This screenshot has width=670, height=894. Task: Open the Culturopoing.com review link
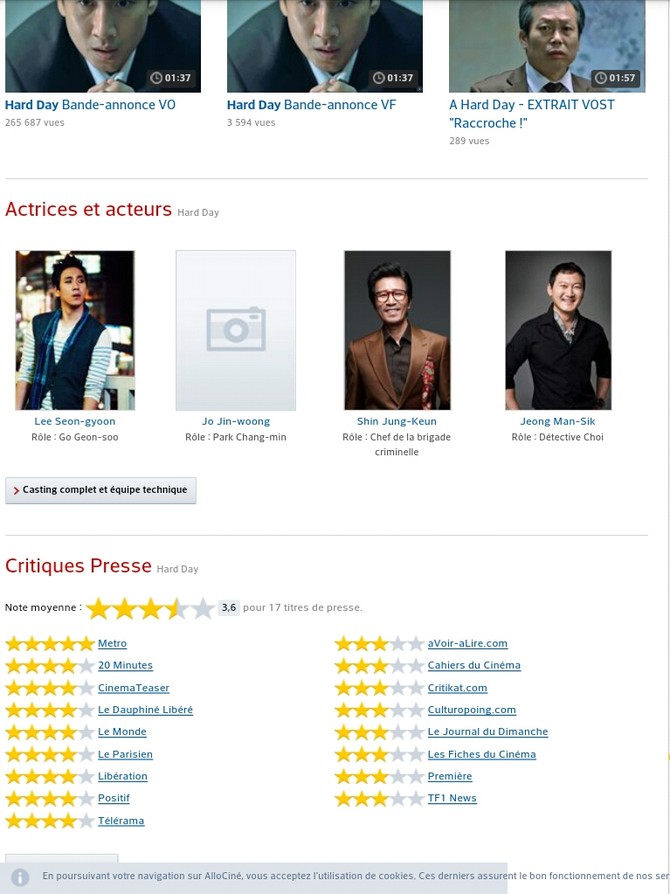[x=472, y=710]
